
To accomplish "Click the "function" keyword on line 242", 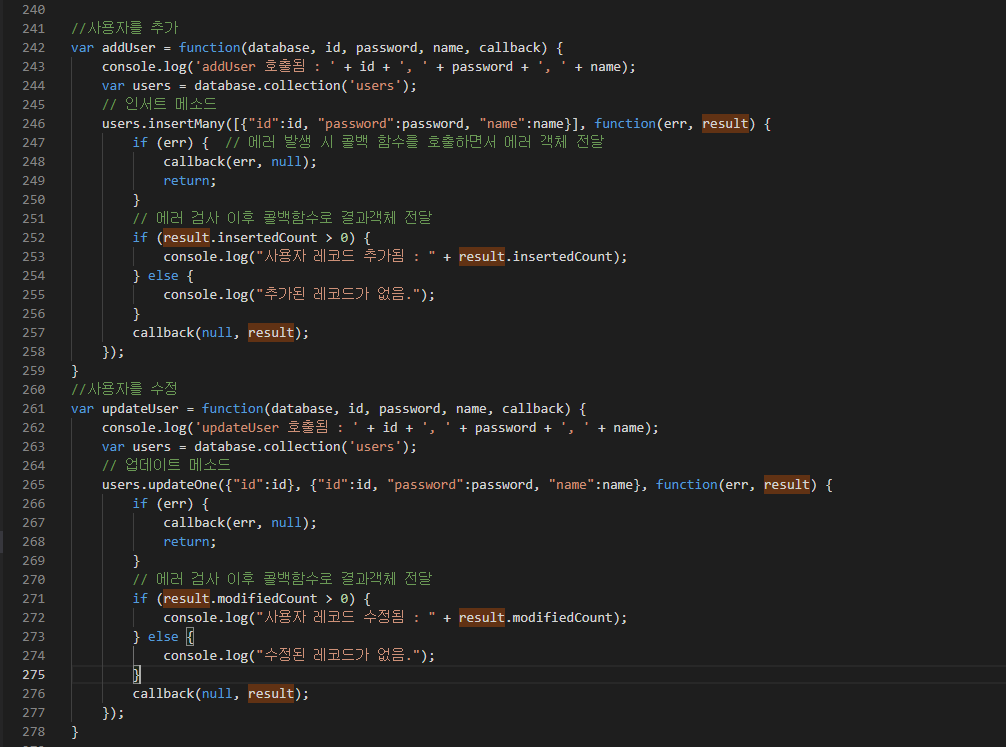I will 209,47.
